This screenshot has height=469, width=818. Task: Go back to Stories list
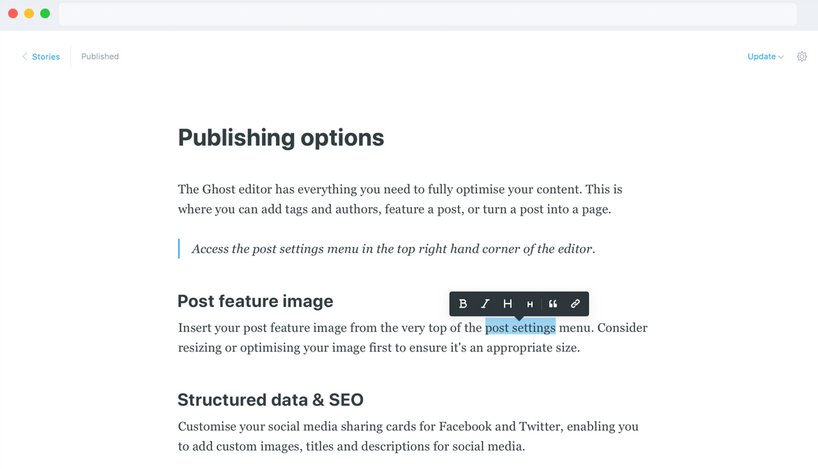46,56
